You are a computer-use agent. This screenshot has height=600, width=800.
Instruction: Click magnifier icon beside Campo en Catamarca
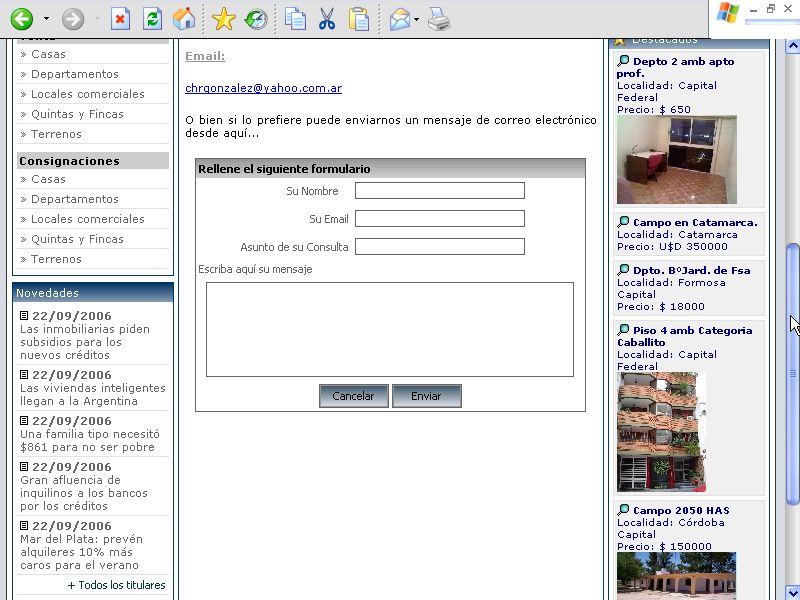623,222
